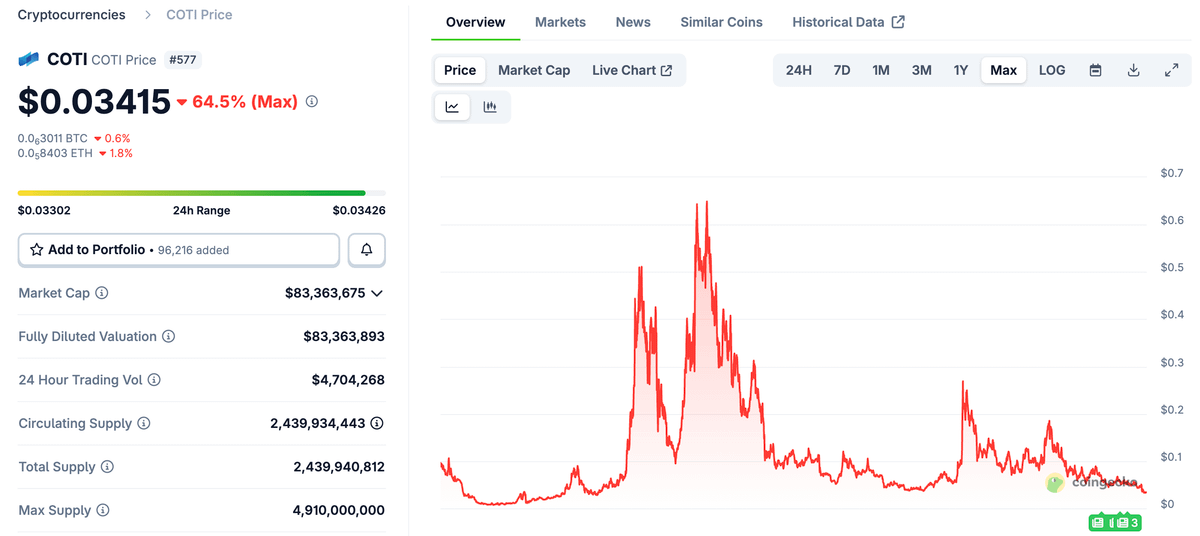Click info icon next to the 64.5% change

312,102
